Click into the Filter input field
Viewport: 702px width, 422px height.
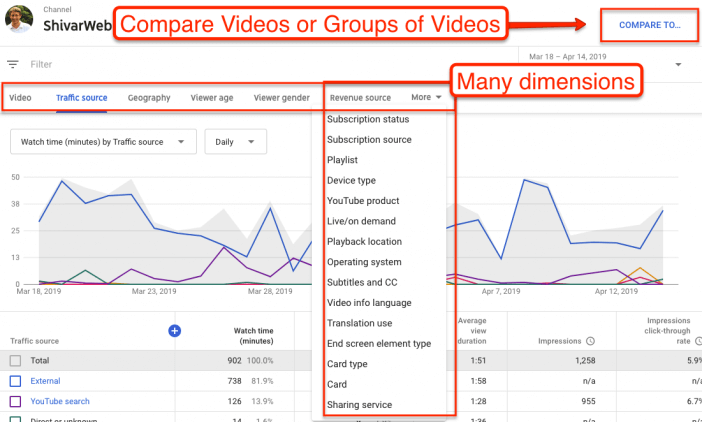[41, 64]
